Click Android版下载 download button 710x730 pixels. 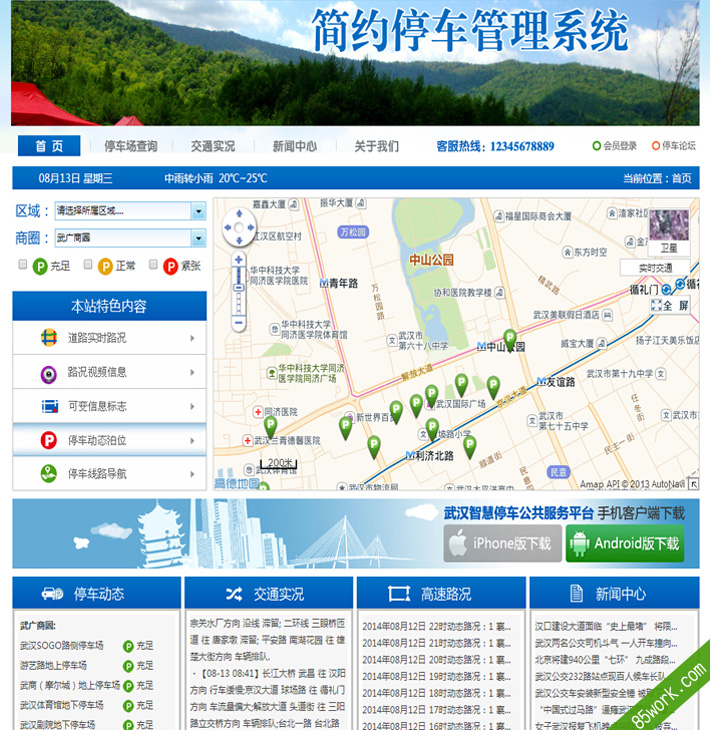coord(625,543)
